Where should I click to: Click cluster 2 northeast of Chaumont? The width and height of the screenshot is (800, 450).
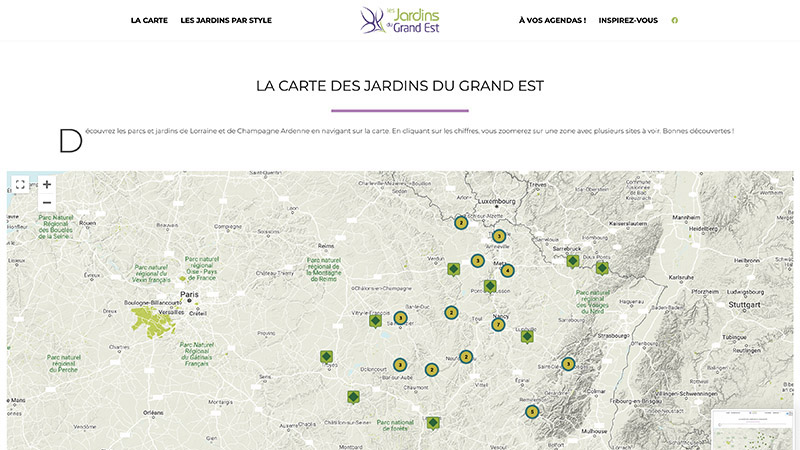click(432, 369)
